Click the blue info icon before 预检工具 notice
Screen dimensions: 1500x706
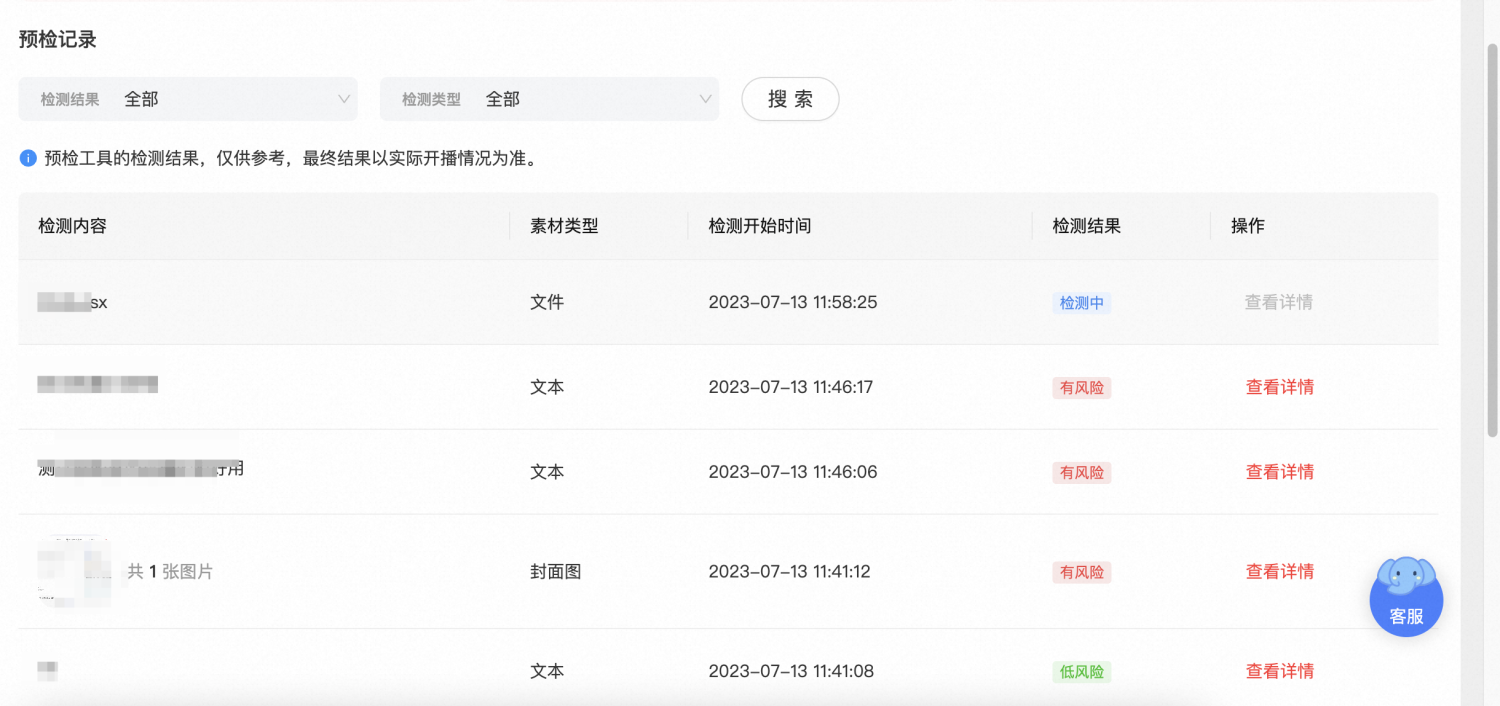(28, 158)
